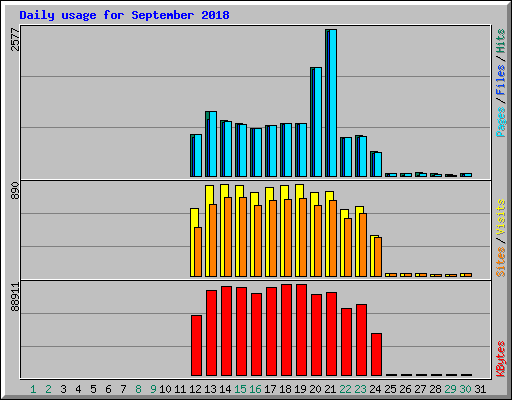Screen dimensions: 512x400
Task: Select day label "15" on the x-axis
Action: pos(240,389)
